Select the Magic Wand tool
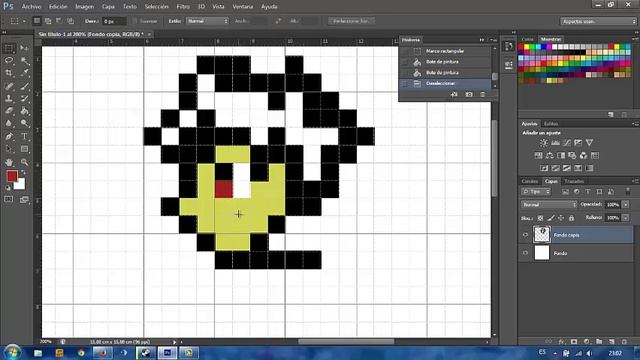640x360 pixels. [x=24, y=61]
